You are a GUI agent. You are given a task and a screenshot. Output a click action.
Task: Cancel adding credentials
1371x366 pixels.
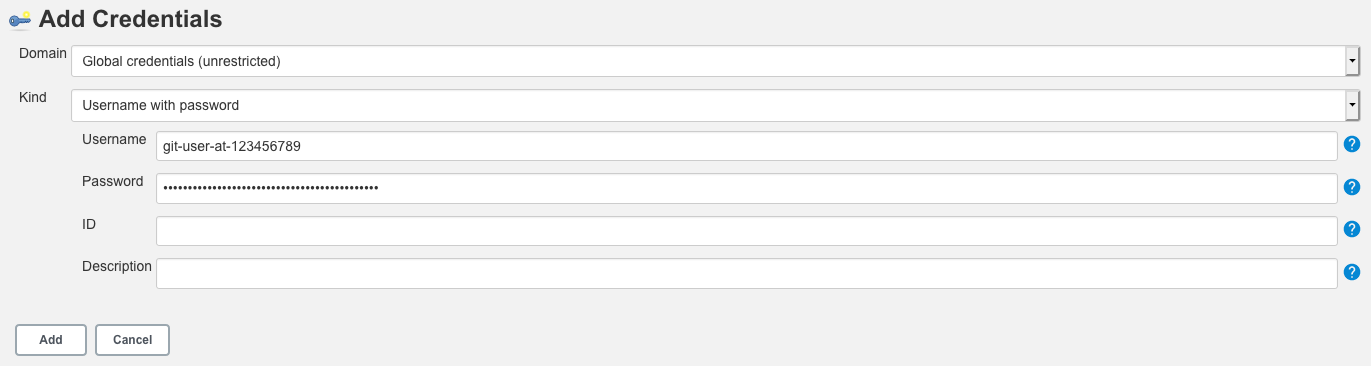pyautogui.click(x=132, y=340)
